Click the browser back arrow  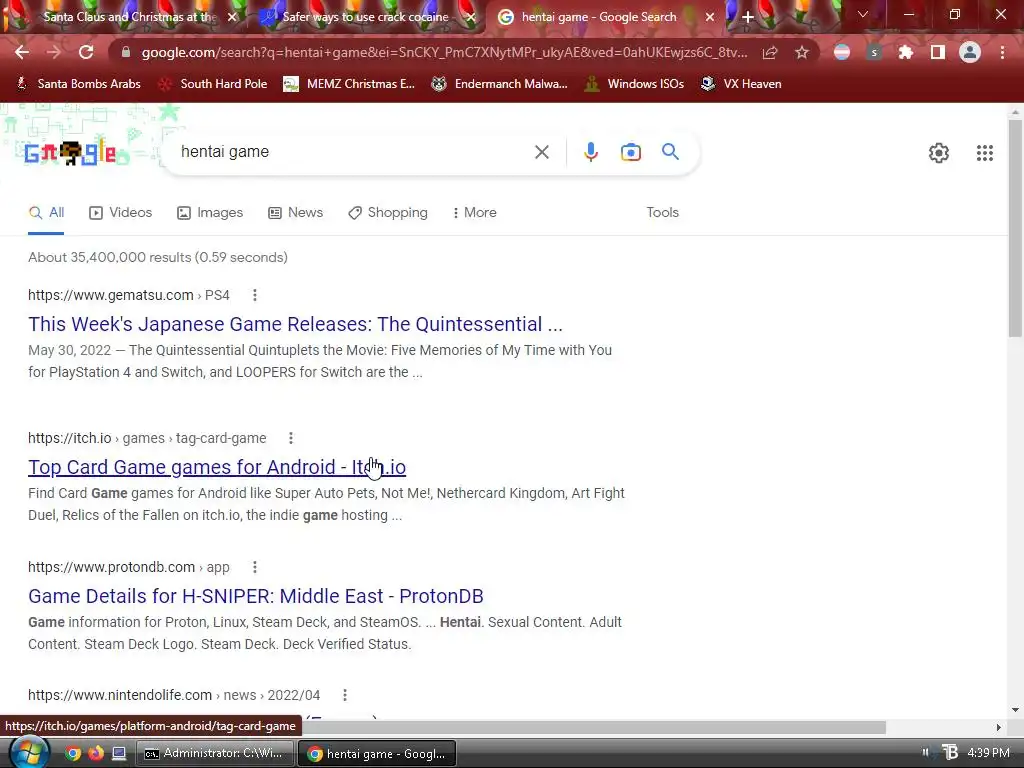[x=22, y=52]
